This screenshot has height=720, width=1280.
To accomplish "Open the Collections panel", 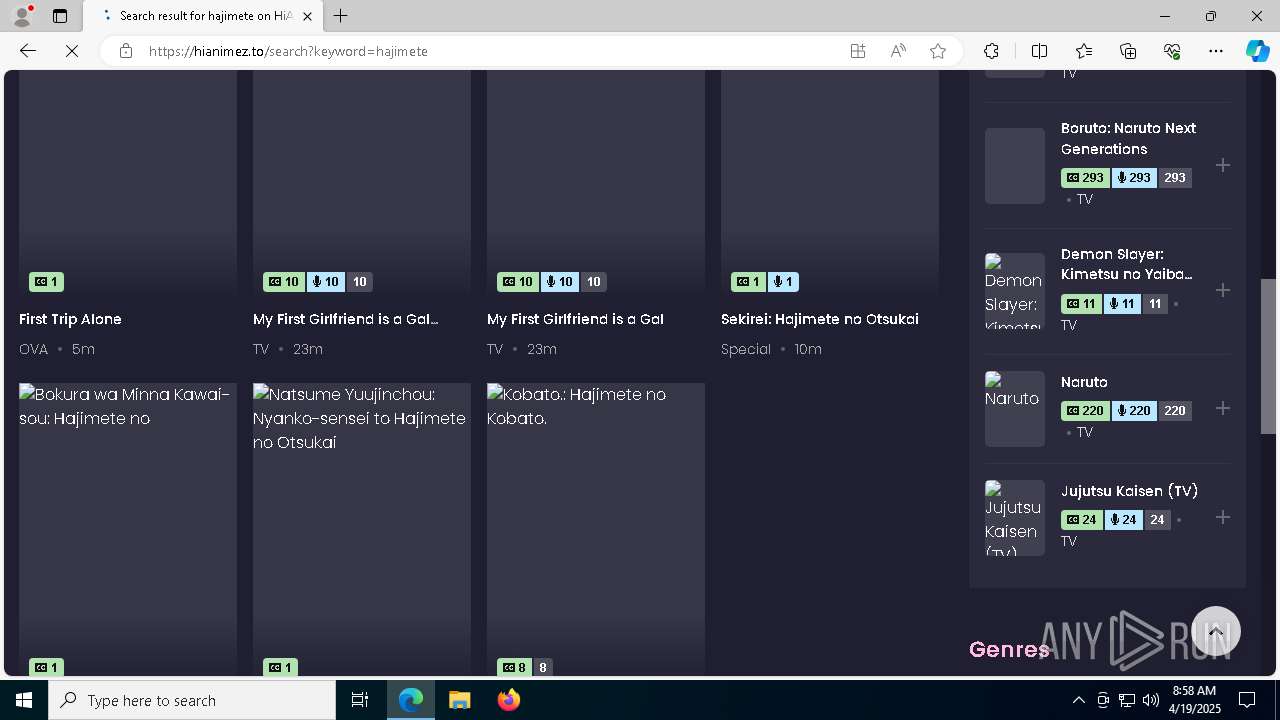I will pyautogui.click(x=1128, y=51).
